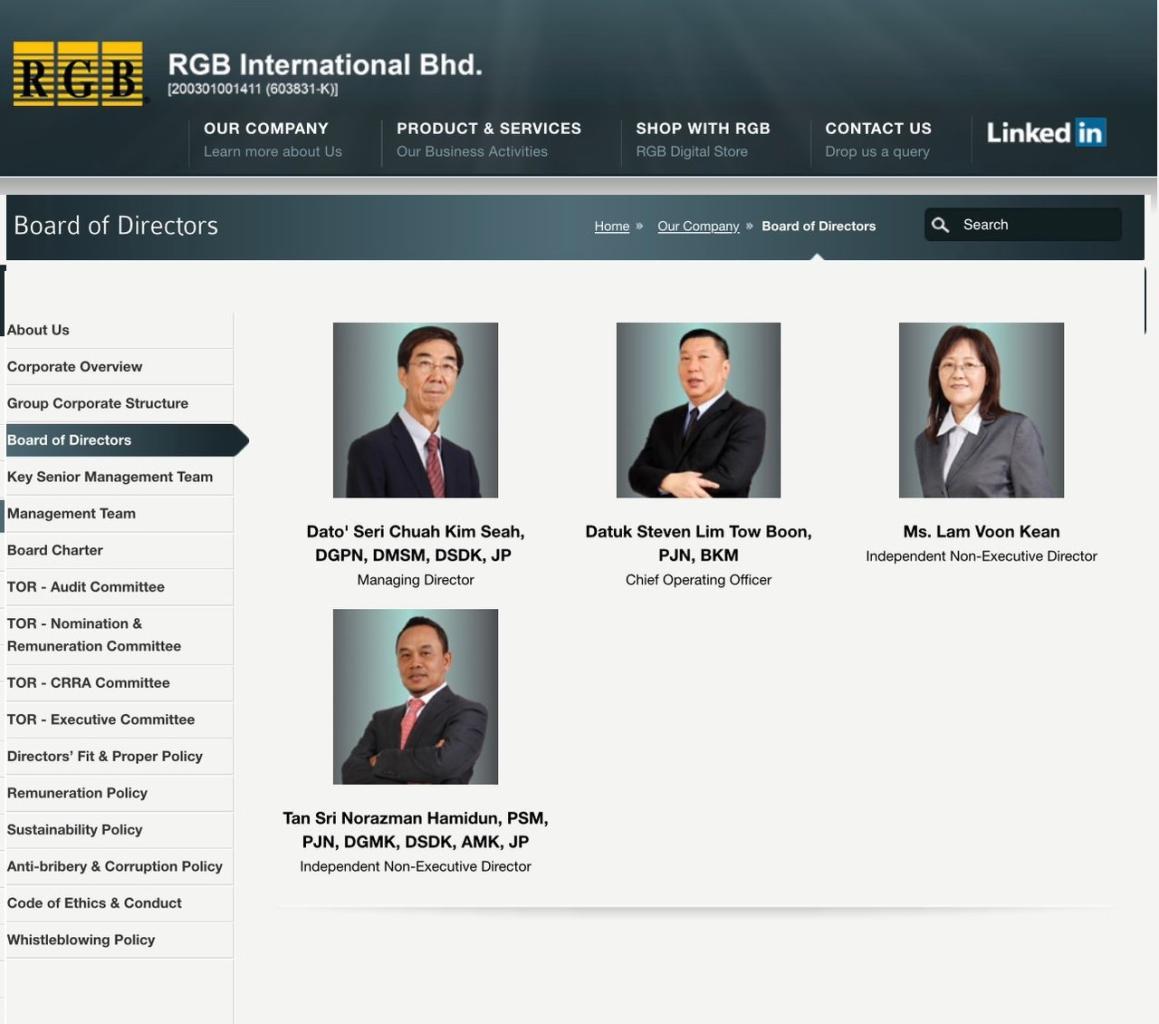Click the search magnifier icon
This screenshot has width=1159, height=1024.
pyautogui.click(x=940, y=225)
